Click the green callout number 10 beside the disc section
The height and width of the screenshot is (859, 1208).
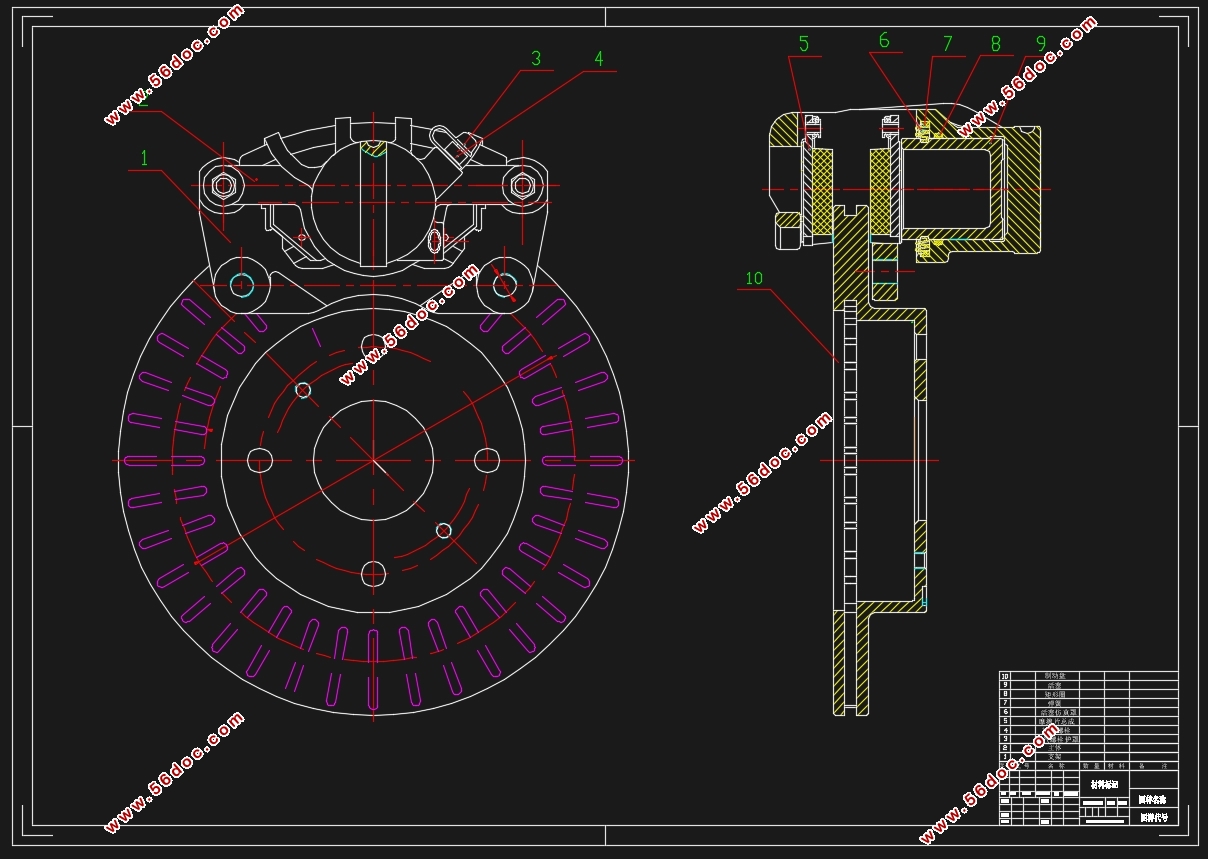pos(754,278)
